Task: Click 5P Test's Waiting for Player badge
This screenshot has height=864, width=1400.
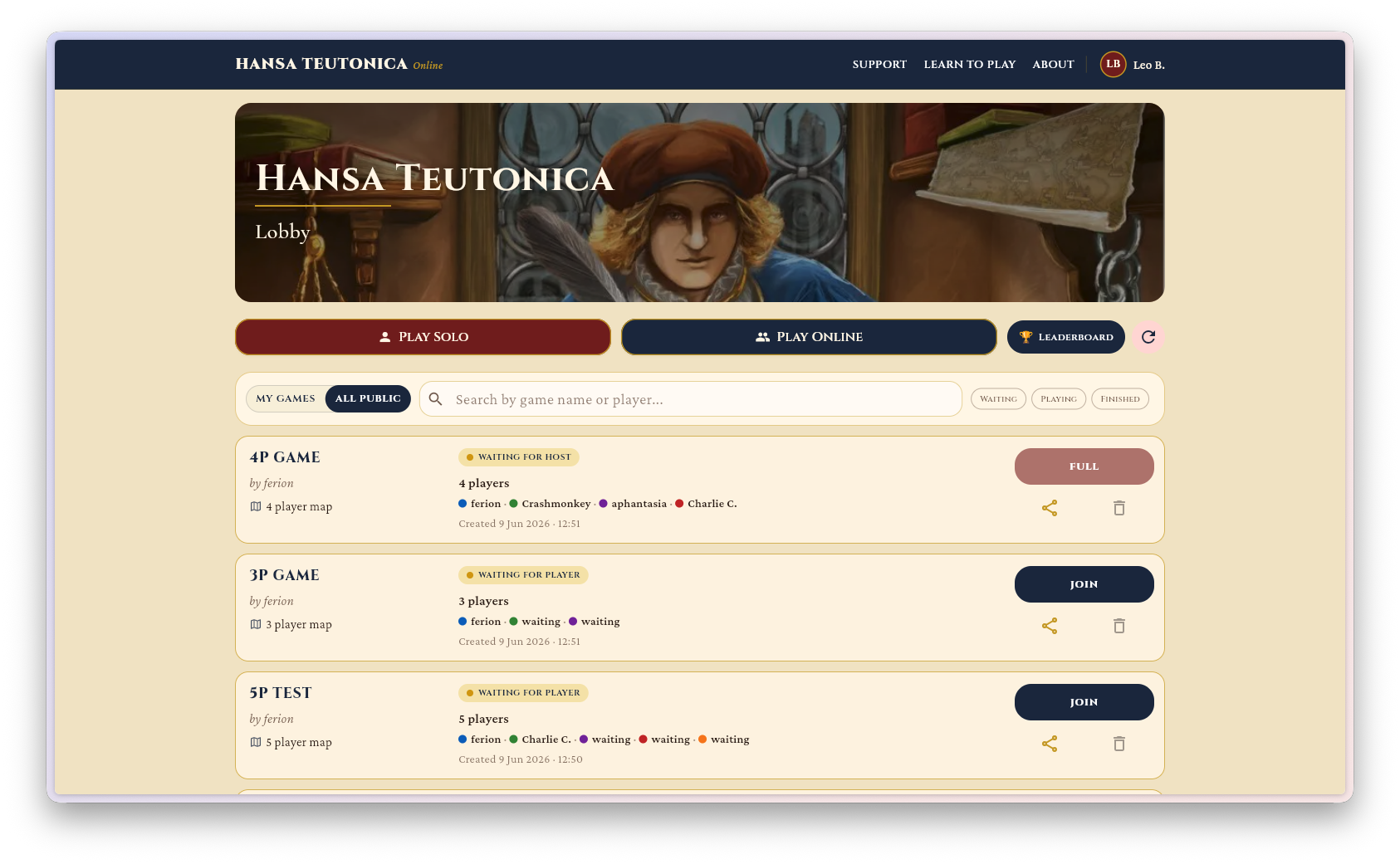Action: [523, 693]
